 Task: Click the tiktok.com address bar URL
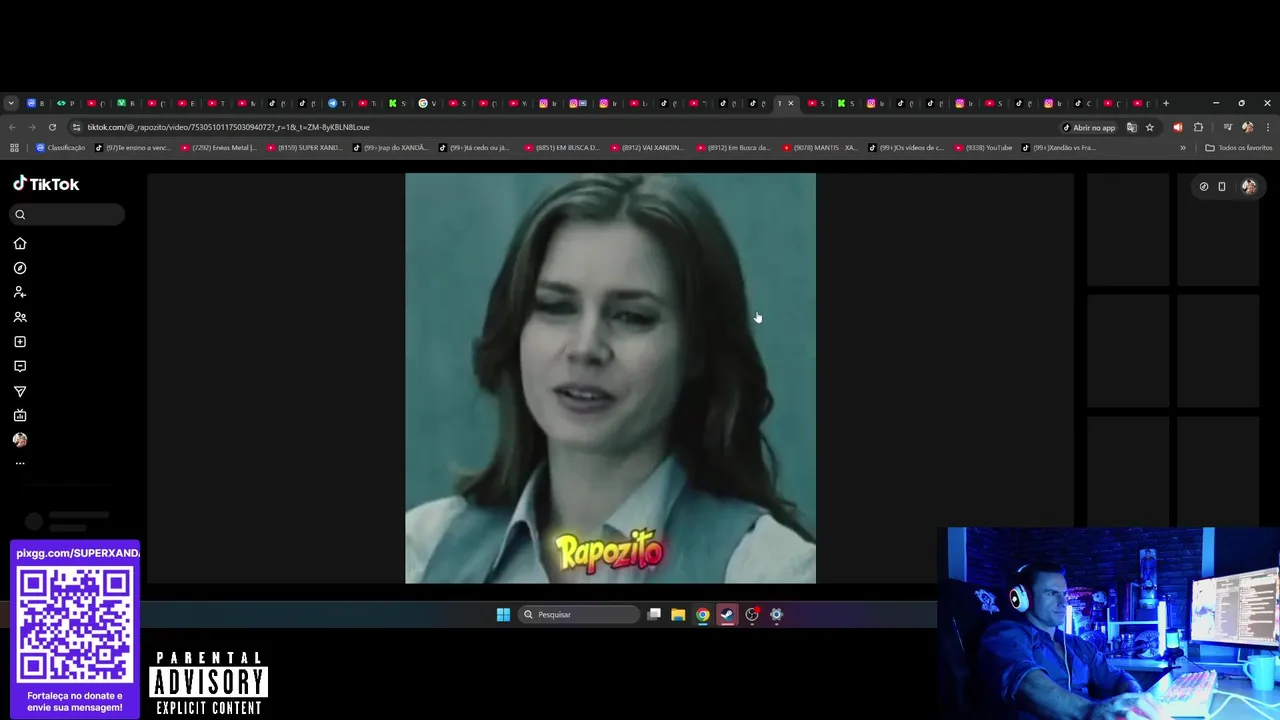(x=228, y=127)
